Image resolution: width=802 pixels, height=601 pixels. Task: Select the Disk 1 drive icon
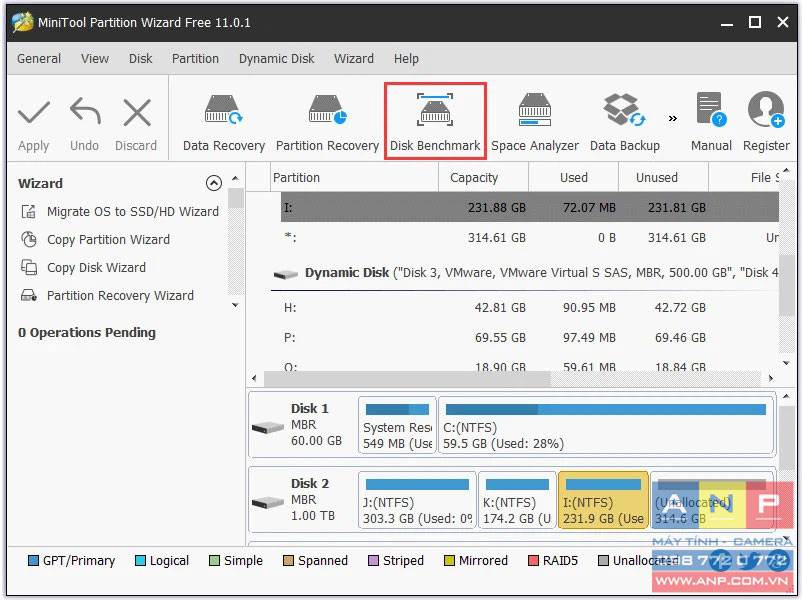pos(268,427)
